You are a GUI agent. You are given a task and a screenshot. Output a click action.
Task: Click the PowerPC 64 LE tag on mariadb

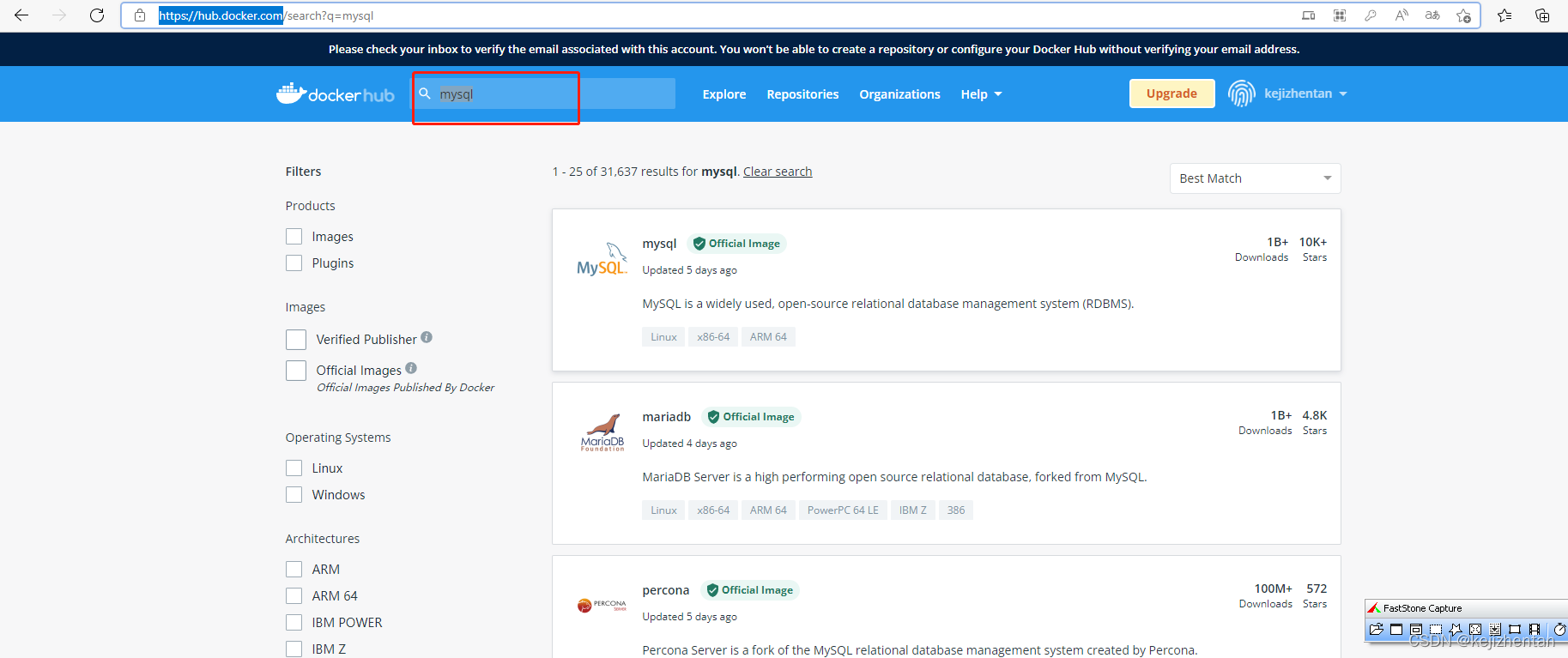tap(843, 510)
